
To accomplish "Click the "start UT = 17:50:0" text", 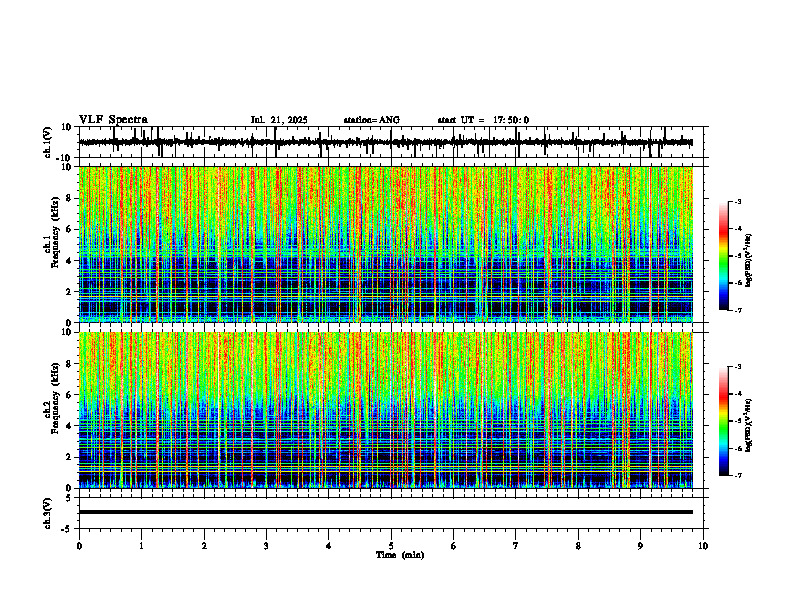I will 483,120.
